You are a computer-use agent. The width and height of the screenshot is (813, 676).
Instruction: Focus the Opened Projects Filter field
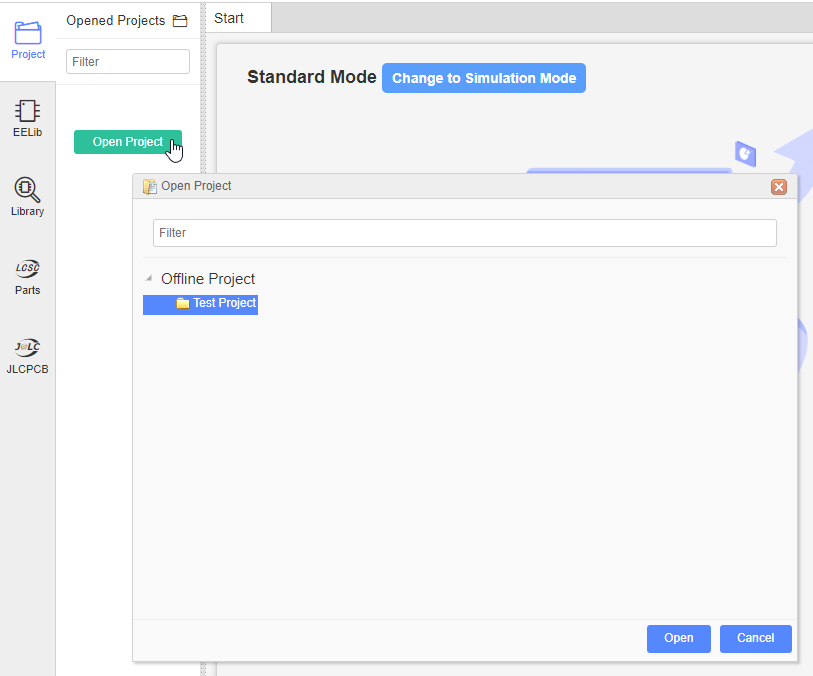(128, 62)
